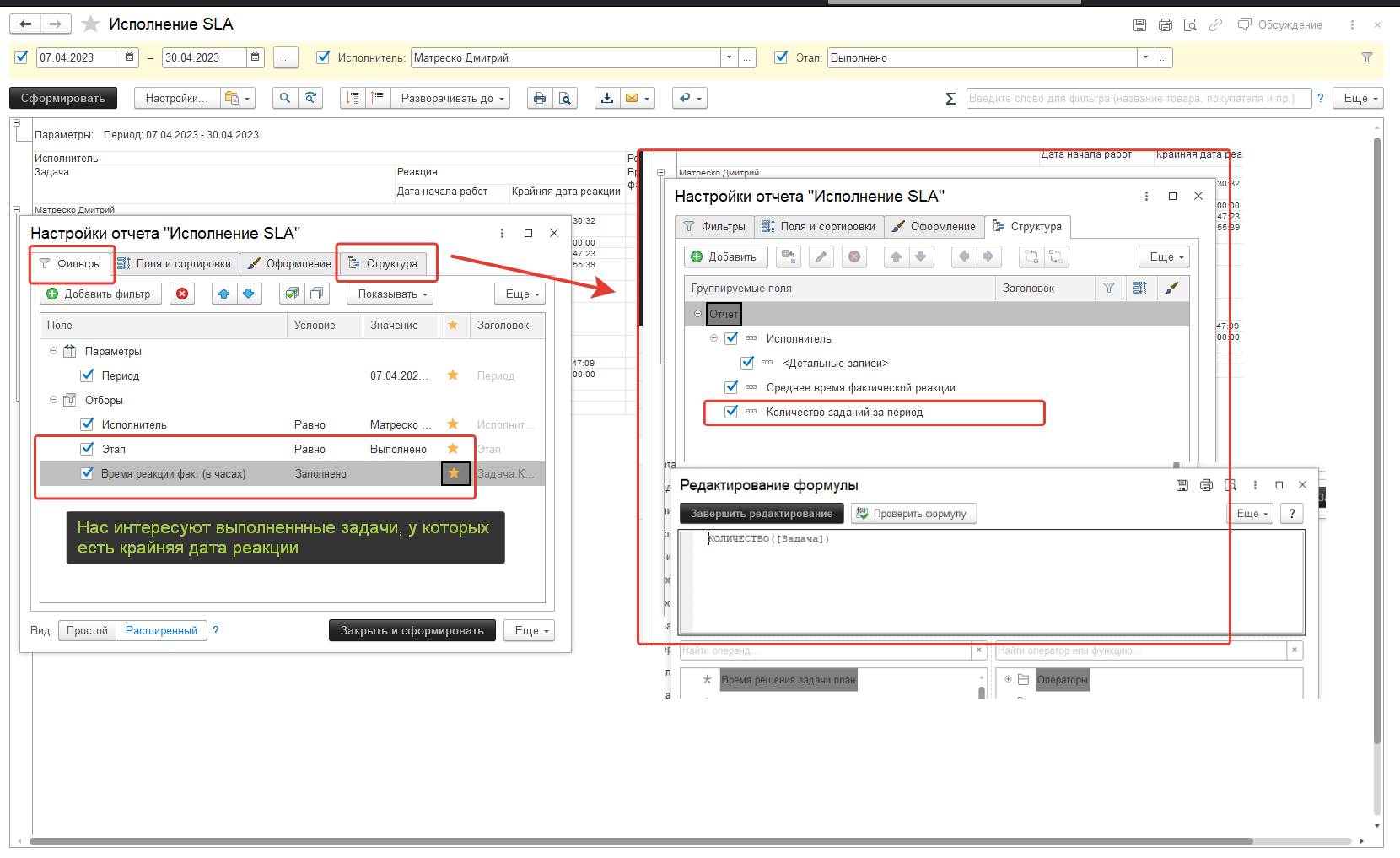Open the Исполнитель dropdown list
Image resolution: width=1400 pixels, height=858 pixels.
(729, 57)
